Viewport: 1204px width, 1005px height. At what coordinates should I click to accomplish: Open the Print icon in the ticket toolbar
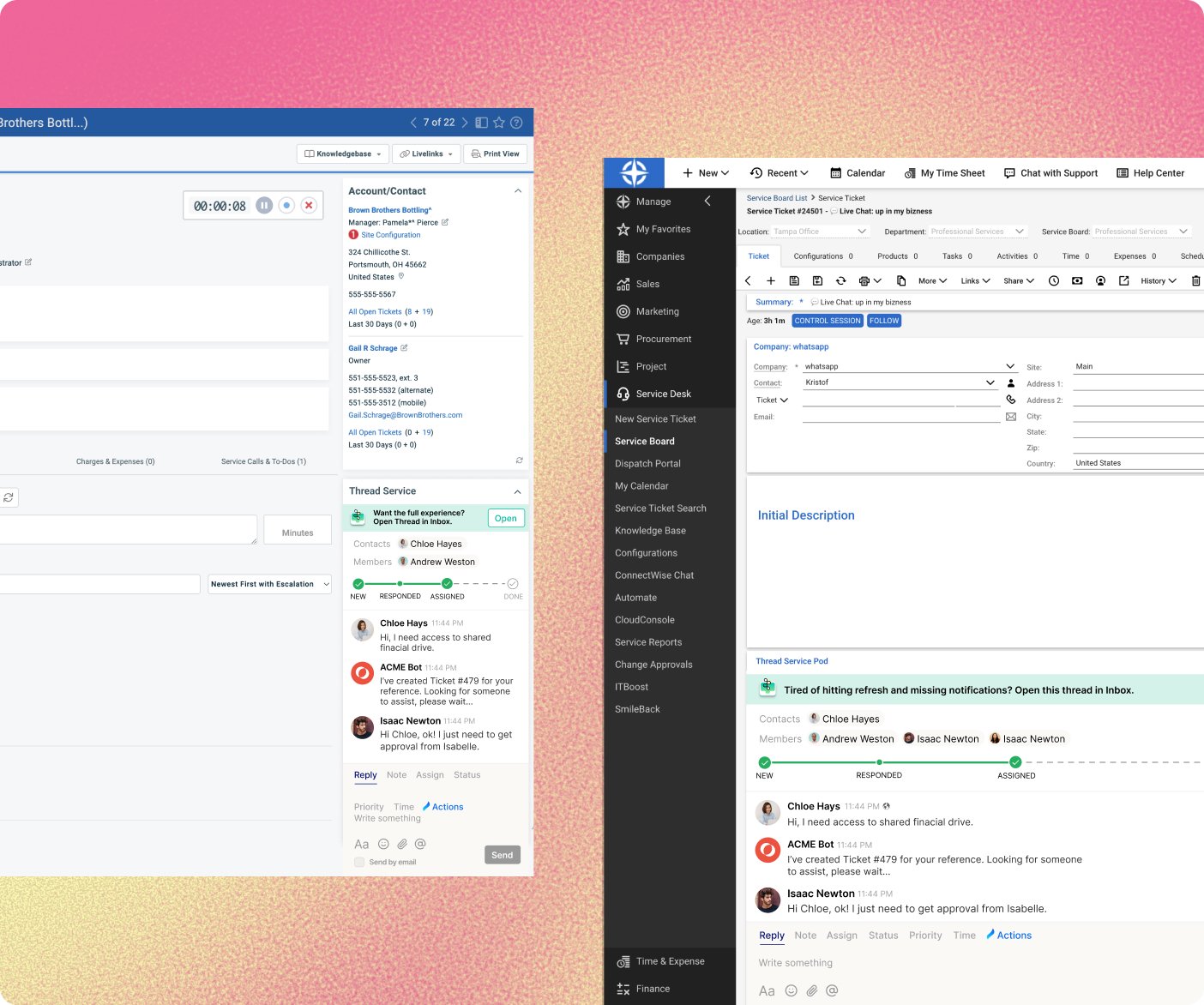click(864, 280)
